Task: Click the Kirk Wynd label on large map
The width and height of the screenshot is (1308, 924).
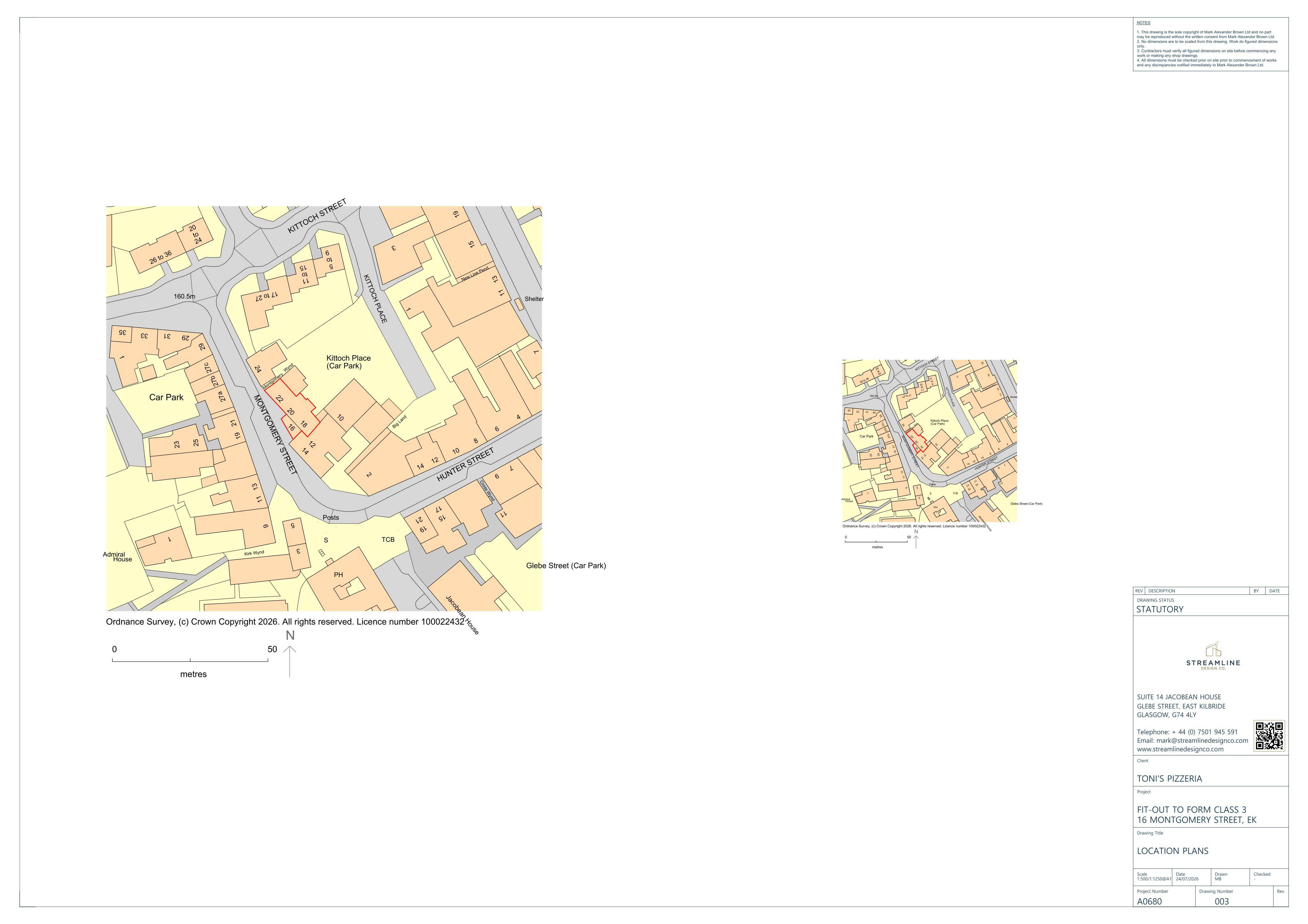Action: [254, 553]
